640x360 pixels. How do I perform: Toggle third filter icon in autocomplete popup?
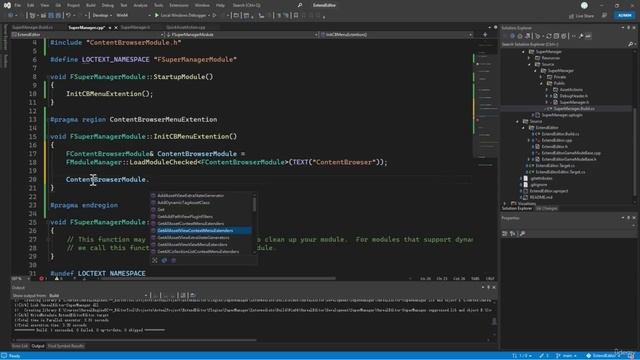[x=173, y=260]
